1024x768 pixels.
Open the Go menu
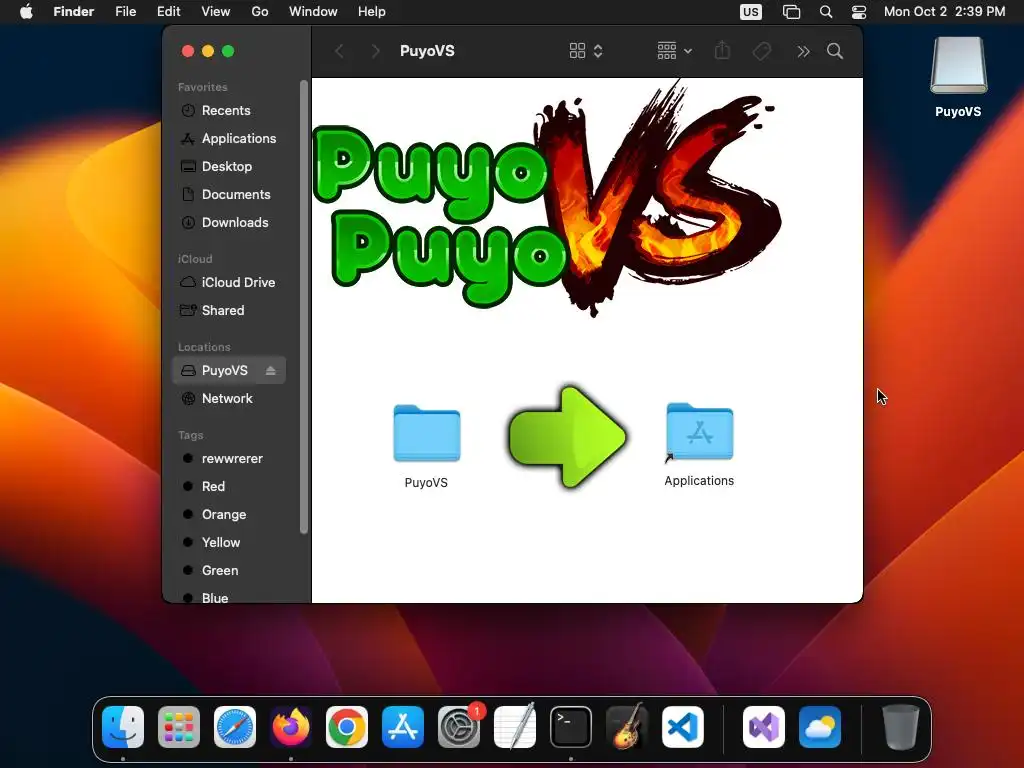click(x=260, y=12)
